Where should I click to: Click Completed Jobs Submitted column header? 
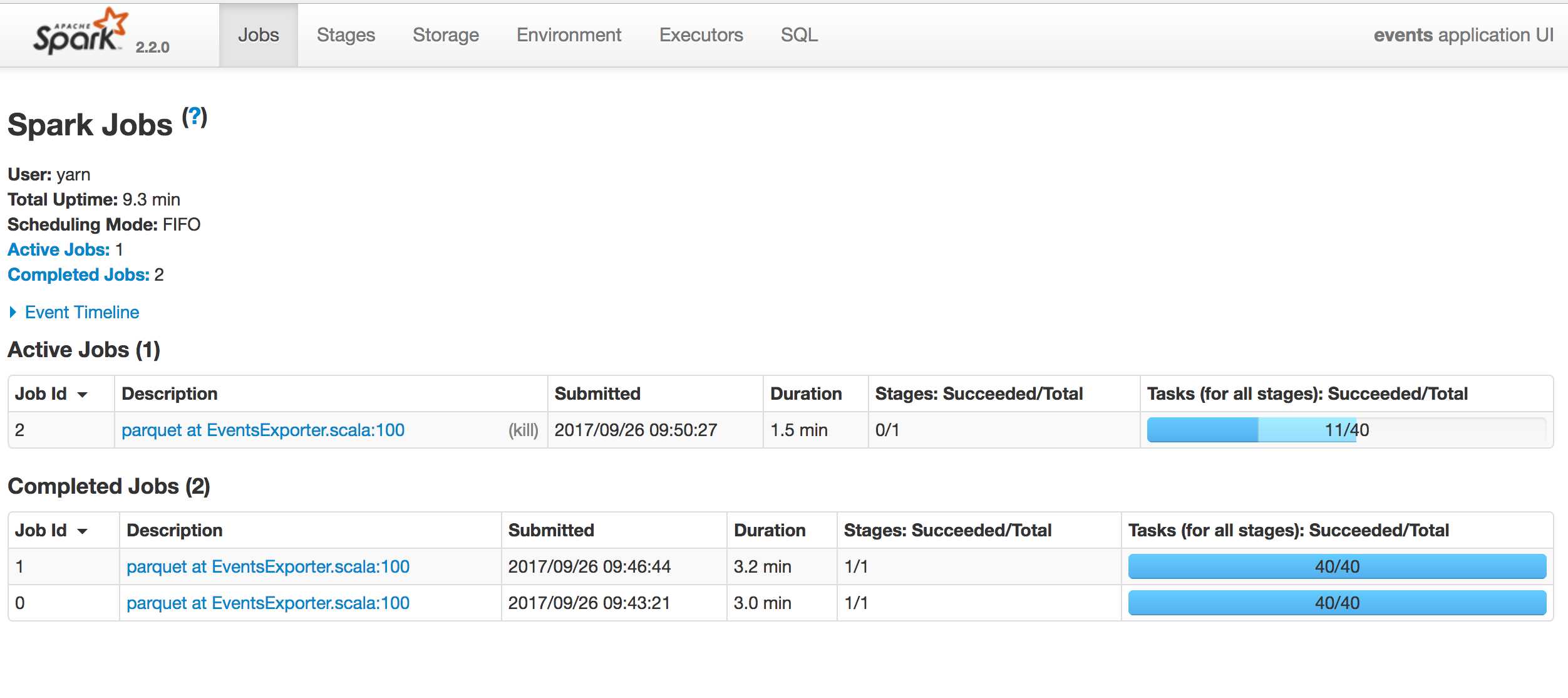coord(614,530)
